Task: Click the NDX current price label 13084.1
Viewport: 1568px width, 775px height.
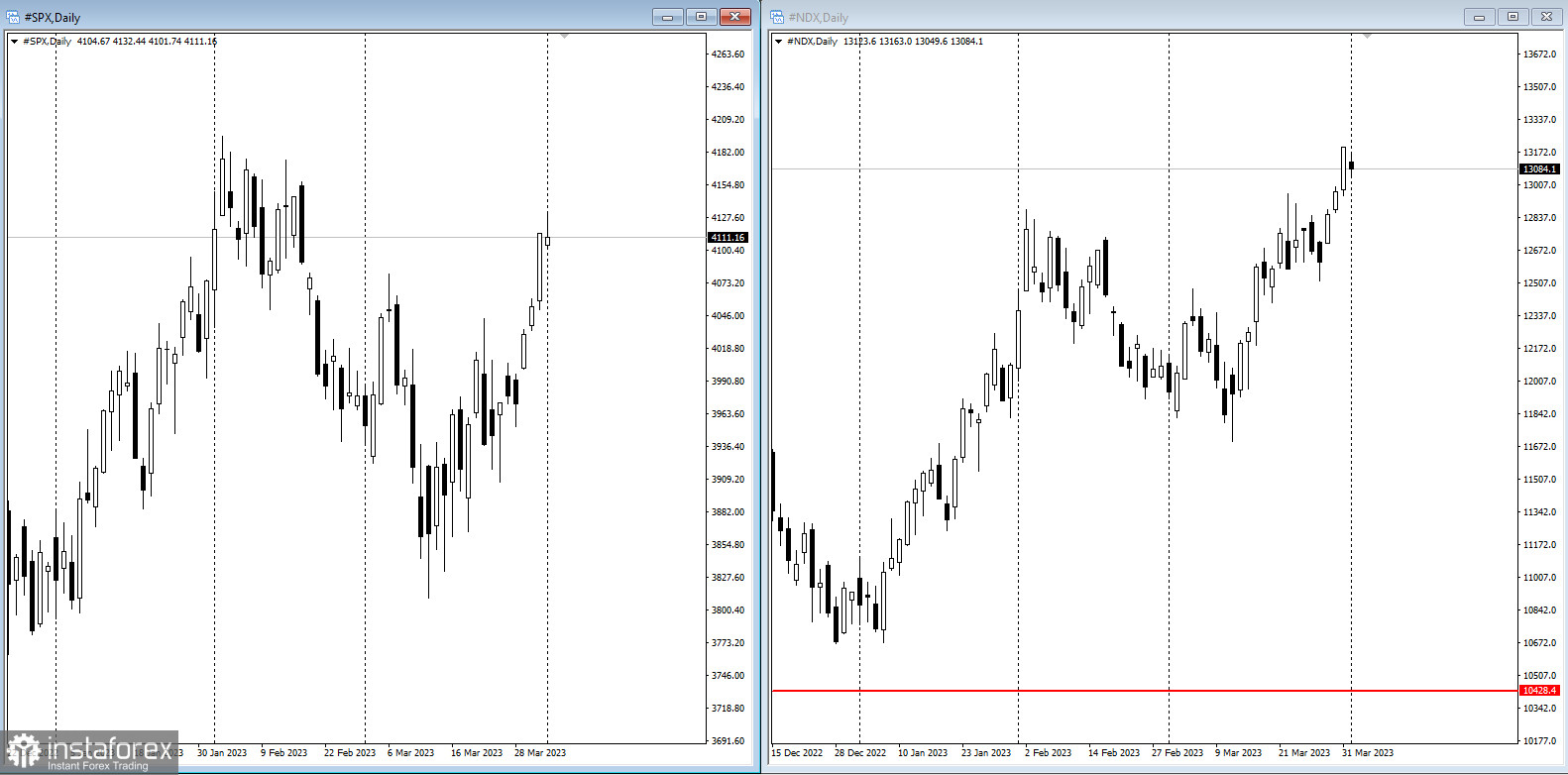Action: 1540,169
